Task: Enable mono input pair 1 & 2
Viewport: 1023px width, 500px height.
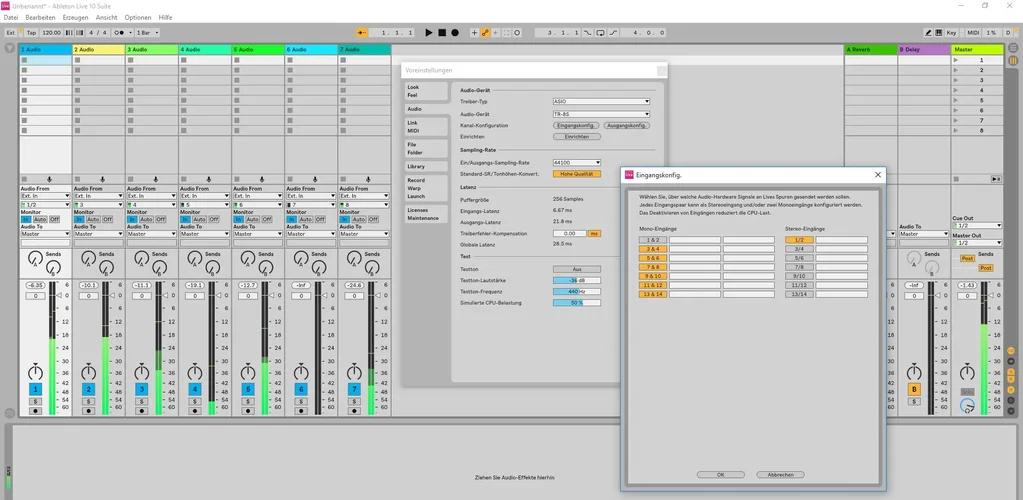Action: pyautogui.click(x=652, y=240)
